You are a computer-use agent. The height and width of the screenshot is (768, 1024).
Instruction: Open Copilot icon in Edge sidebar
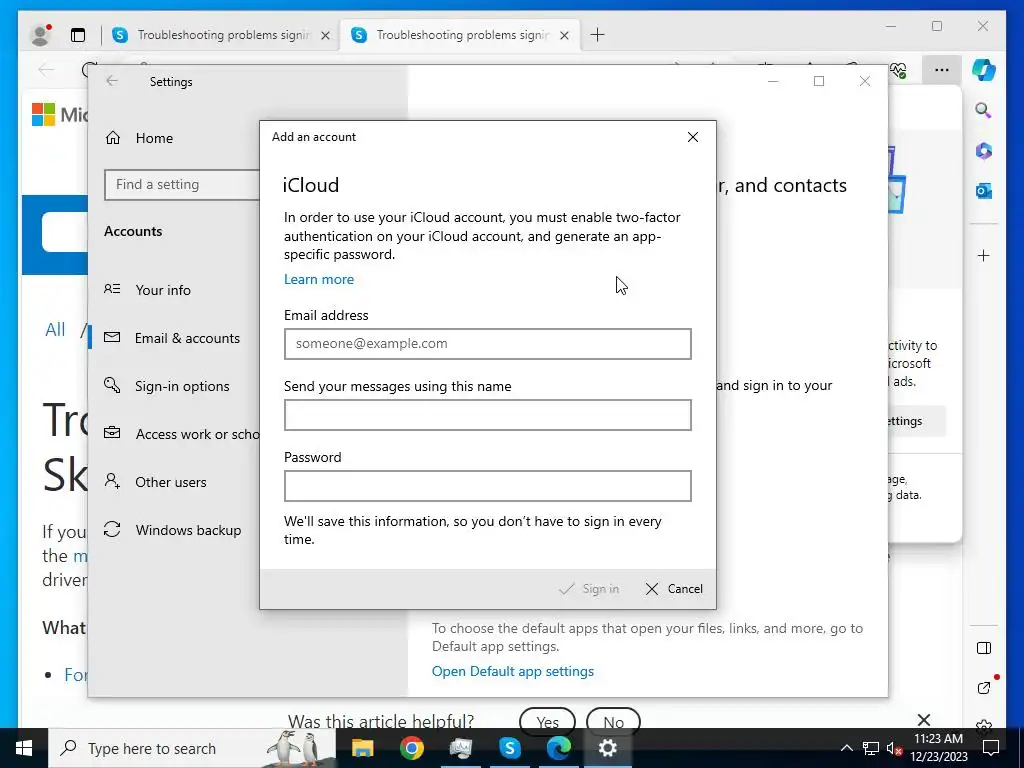coord(984,70)
